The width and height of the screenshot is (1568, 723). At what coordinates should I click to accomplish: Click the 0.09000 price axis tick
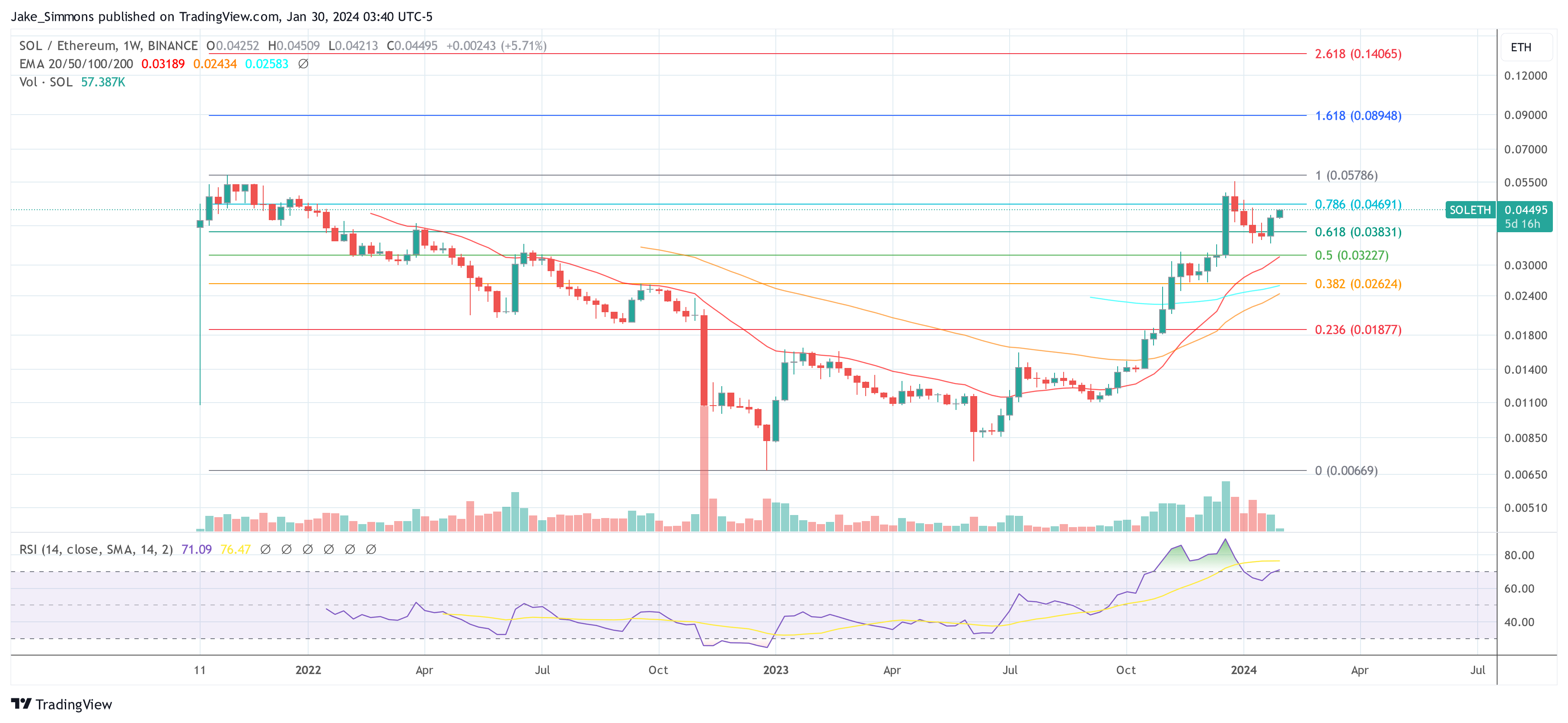(1525, 115)
